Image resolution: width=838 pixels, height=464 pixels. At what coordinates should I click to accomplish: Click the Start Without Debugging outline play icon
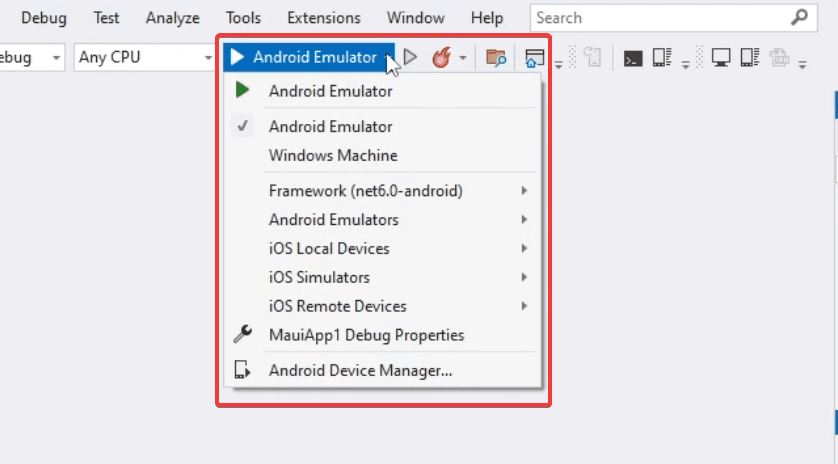tap(410, 57)
